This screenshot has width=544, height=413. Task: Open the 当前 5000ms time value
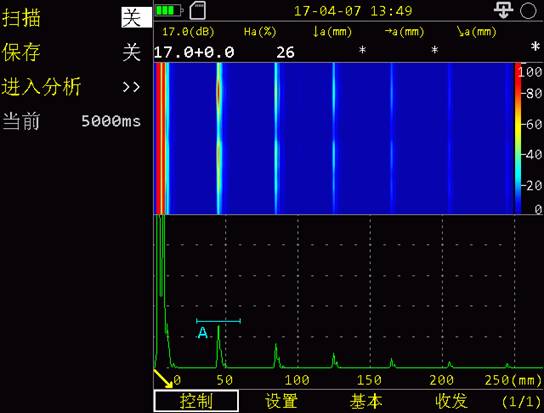pos(111,121)
